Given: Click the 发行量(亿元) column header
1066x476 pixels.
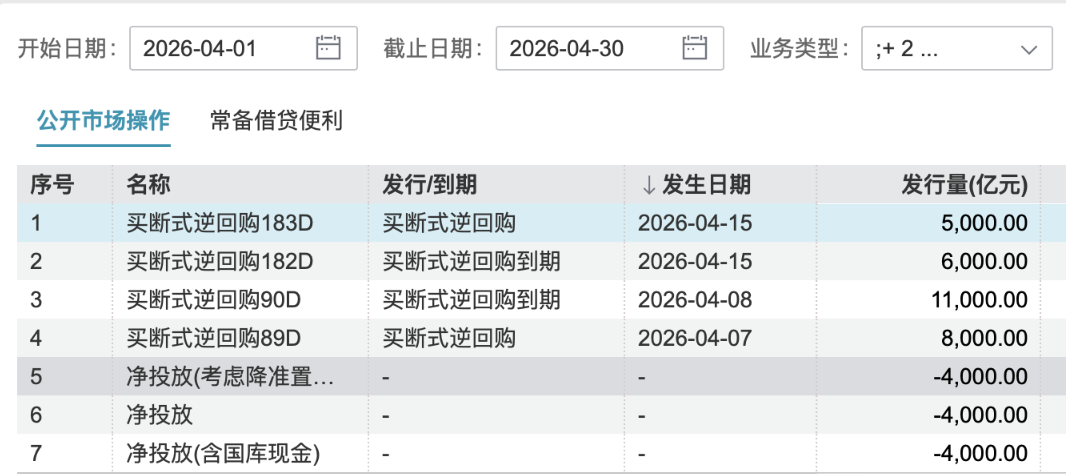Looking at the screenshot, I should 964,185.
